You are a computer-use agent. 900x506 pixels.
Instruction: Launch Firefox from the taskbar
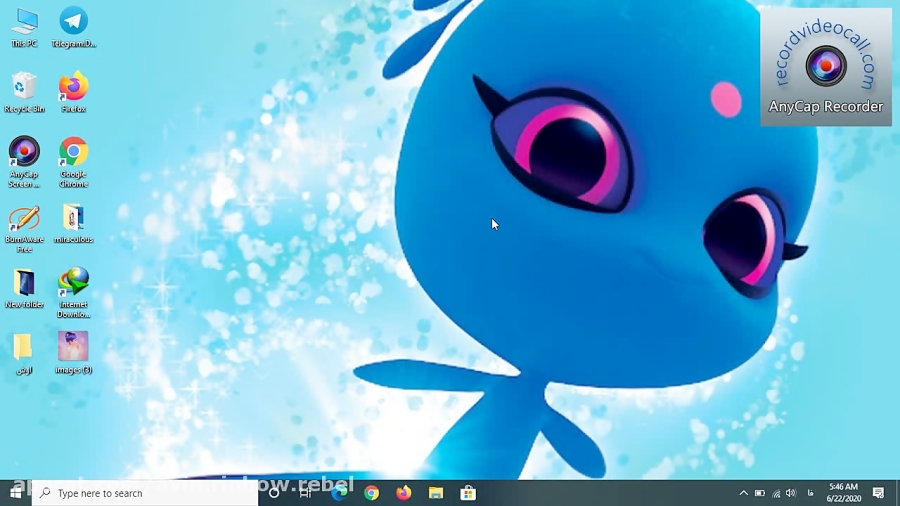(x=404, y=493)
